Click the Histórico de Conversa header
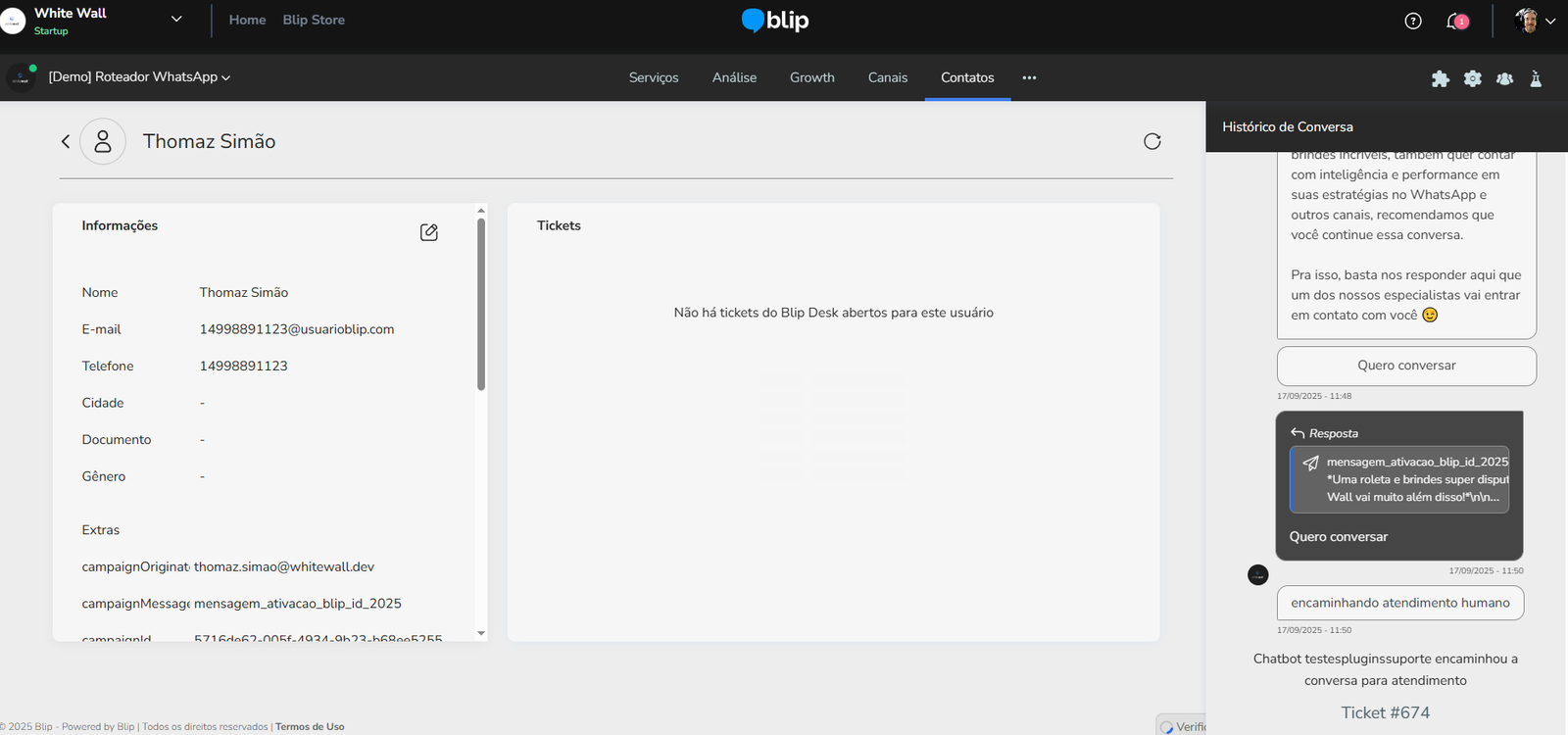The height and width of the screenshot is (735, 1568). 1288,126
